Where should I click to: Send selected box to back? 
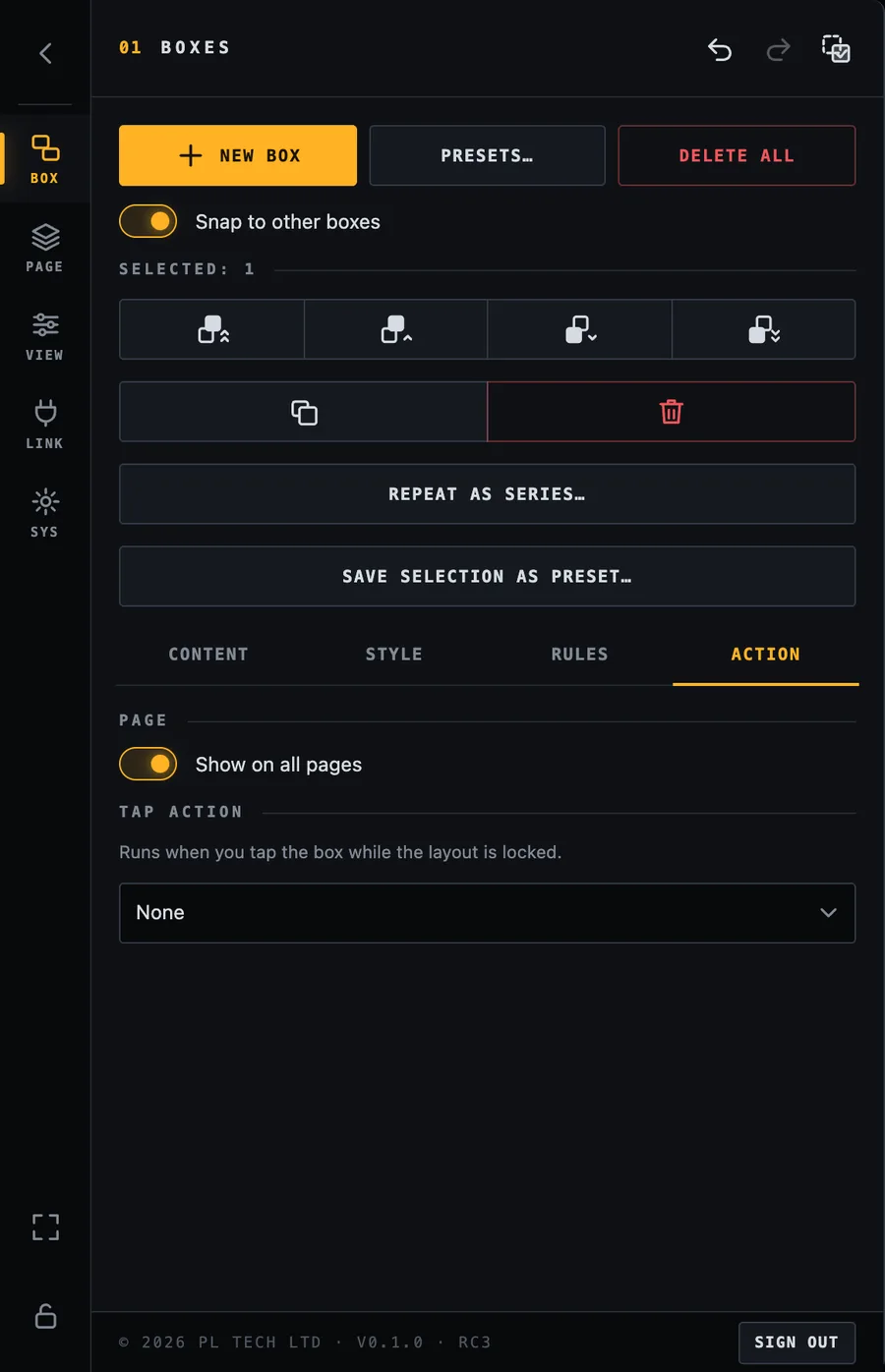tap(764, 329)
